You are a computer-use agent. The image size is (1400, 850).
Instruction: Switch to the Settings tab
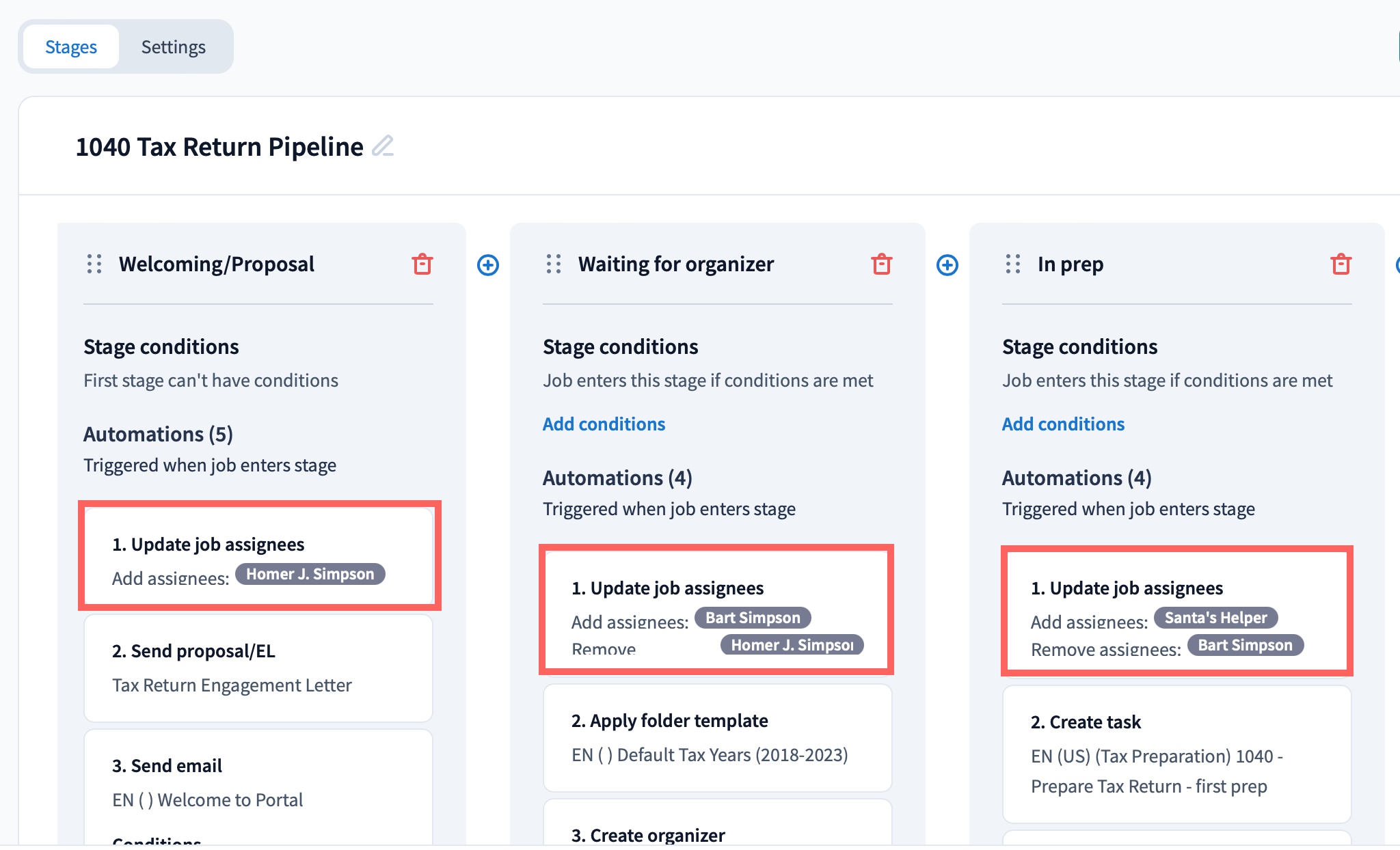(x=173, y=47)
